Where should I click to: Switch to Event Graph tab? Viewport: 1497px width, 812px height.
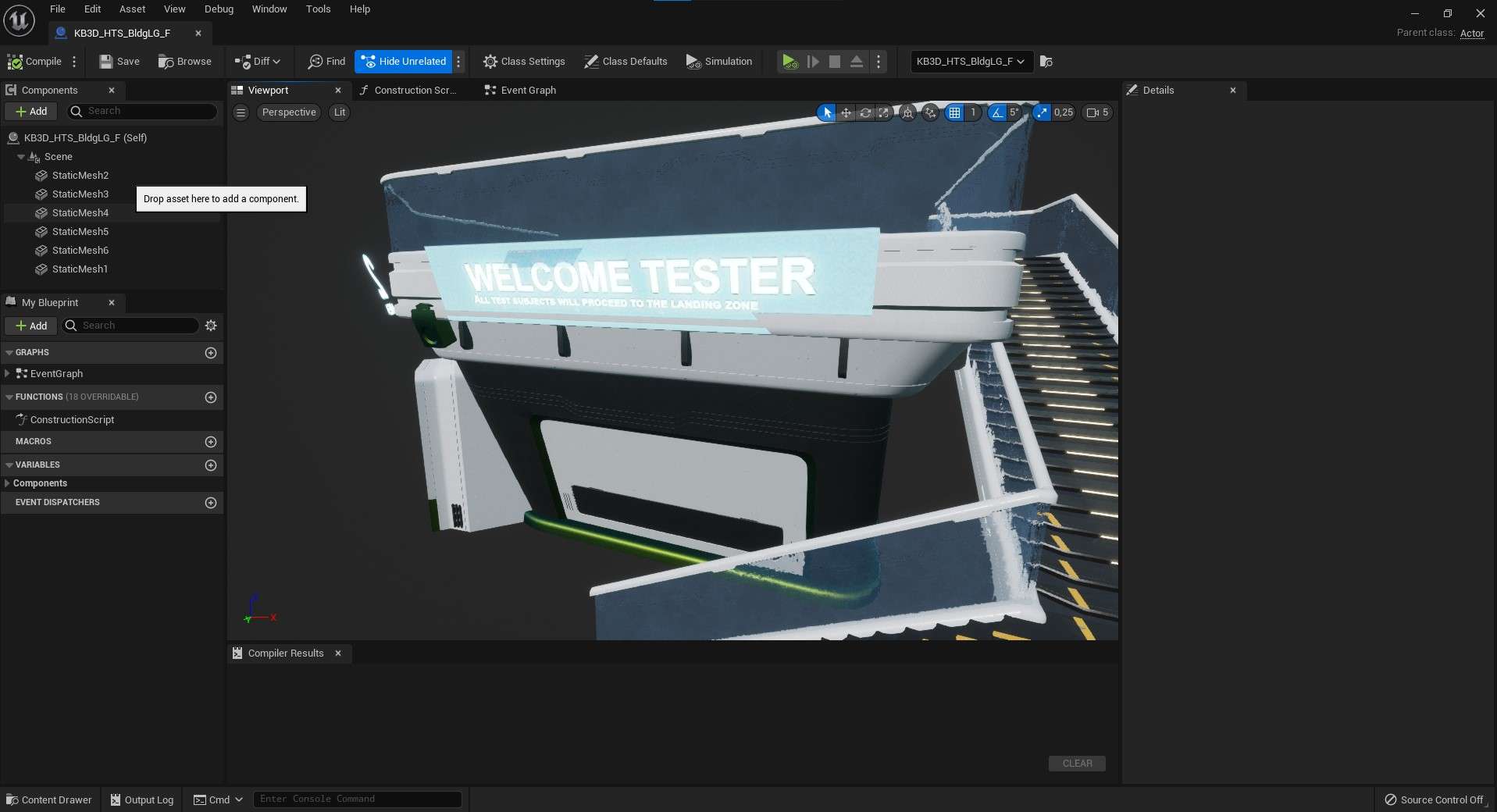521,91
